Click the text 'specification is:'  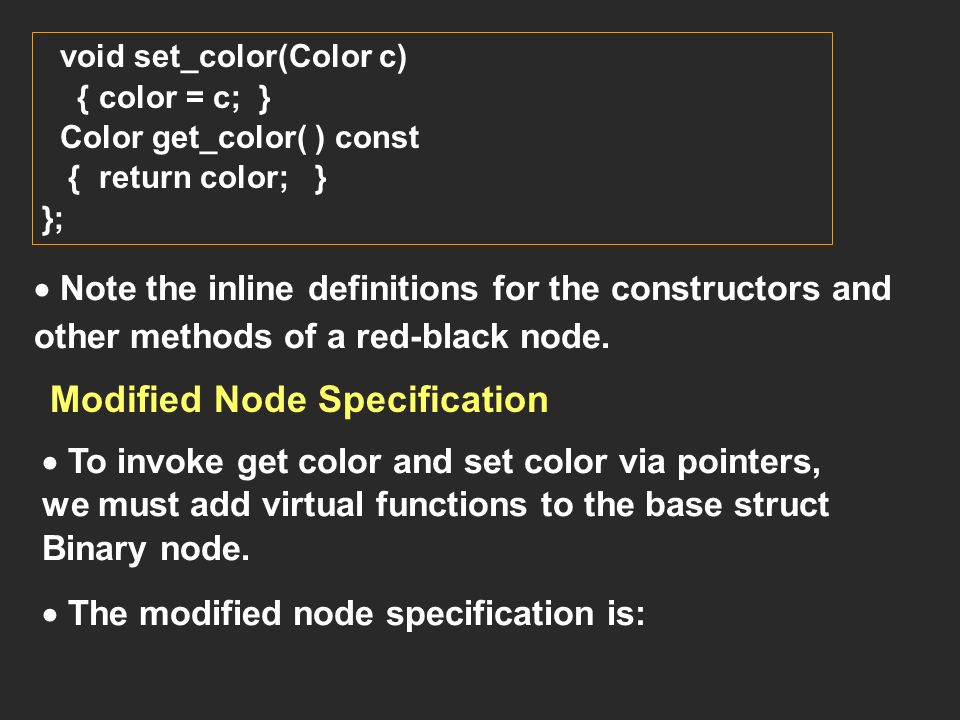(x=516, y=614)
